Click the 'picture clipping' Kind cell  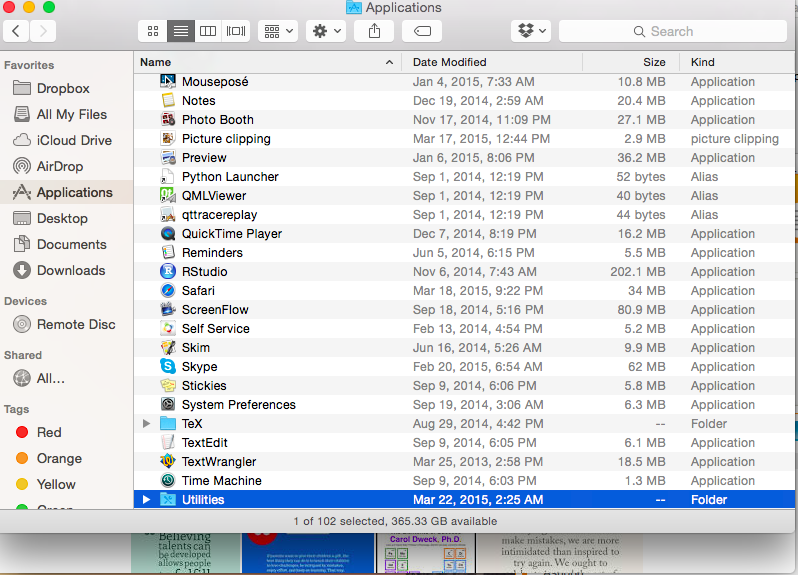[734, 139]
